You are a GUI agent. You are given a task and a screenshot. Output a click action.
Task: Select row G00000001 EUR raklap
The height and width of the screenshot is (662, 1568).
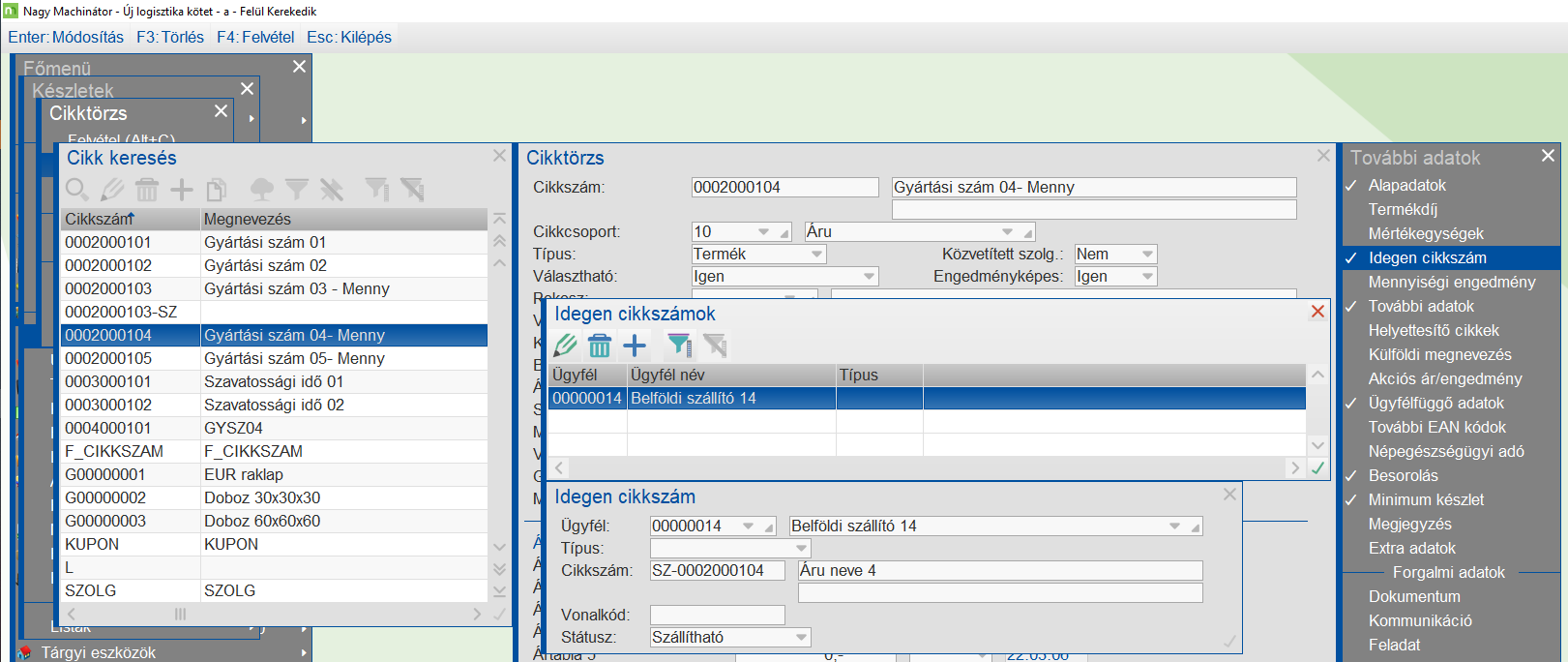[275, 474]
